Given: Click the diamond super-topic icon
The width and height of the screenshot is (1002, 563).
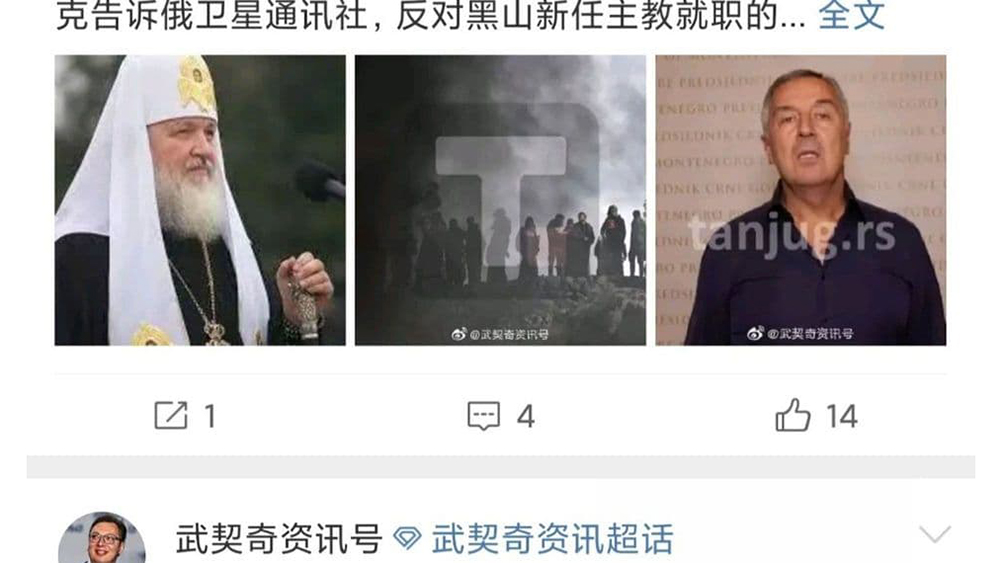Looking at the screenshot, I should coord(407,538).
